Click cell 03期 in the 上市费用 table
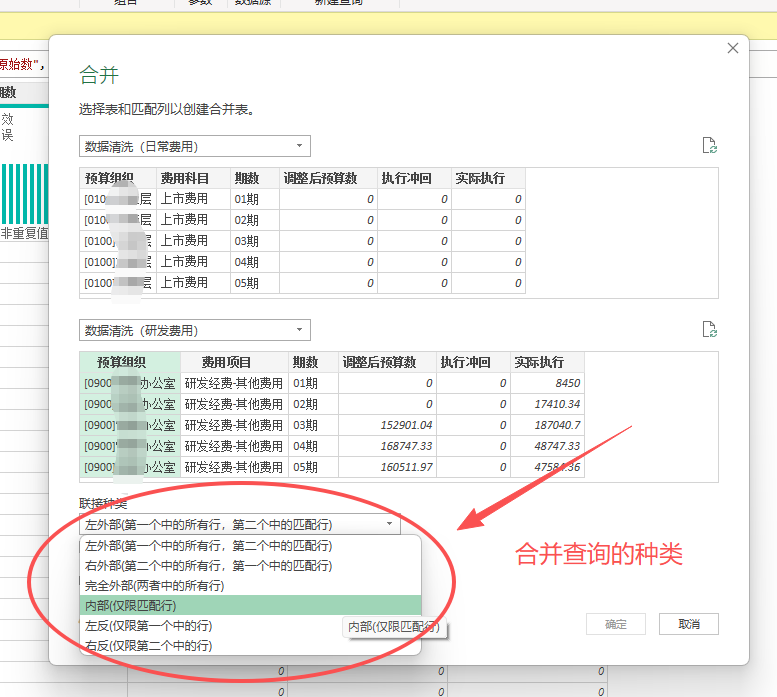 coord(255,241)
